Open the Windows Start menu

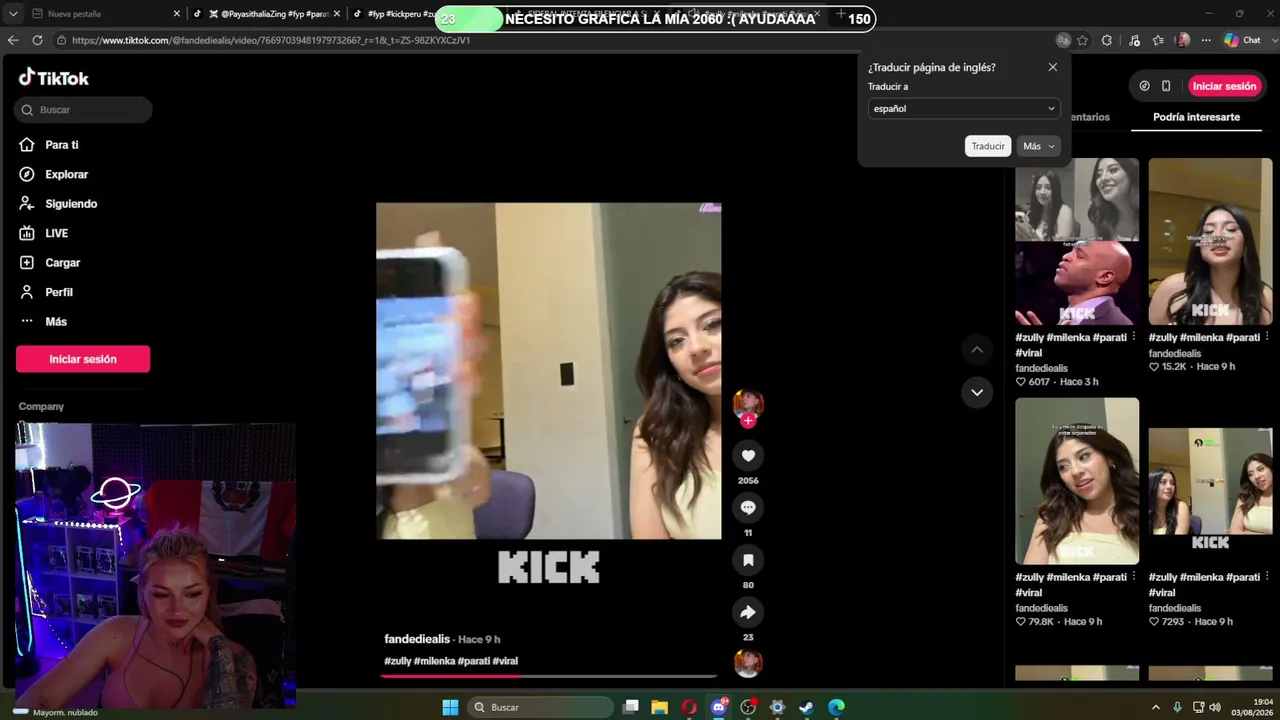450,707
